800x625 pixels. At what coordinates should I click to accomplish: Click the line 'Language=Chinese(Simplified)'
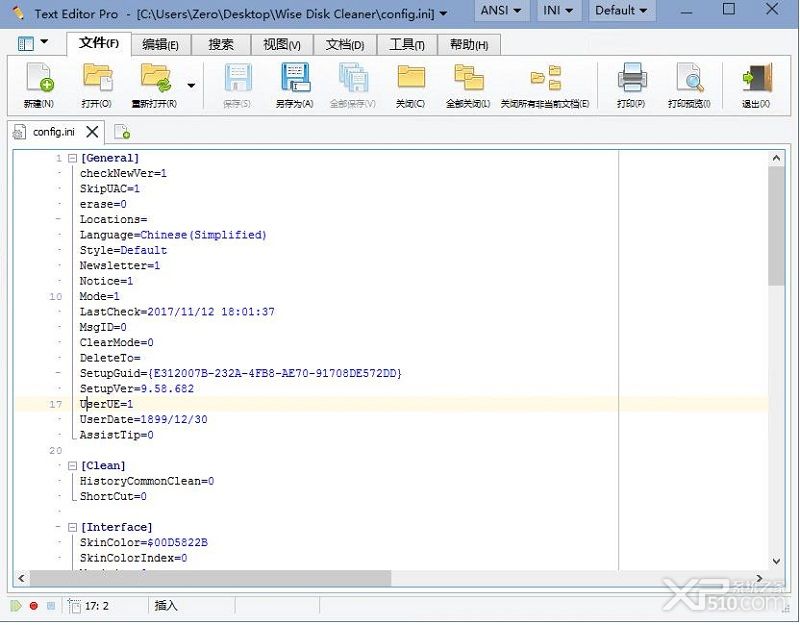[x=173, y=235]
